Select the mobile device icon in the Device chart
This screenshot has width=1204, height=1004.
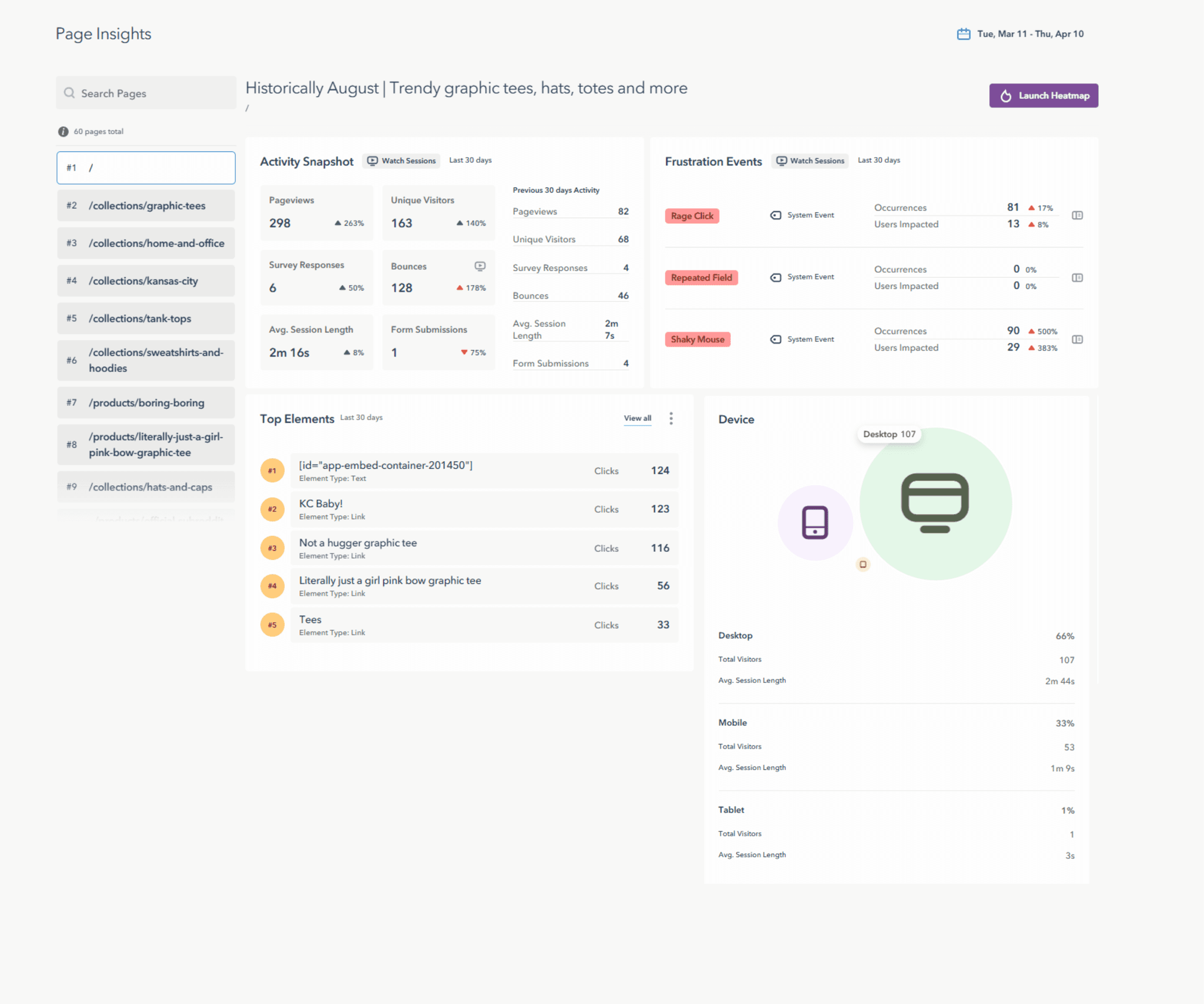(x=815, y=522)
